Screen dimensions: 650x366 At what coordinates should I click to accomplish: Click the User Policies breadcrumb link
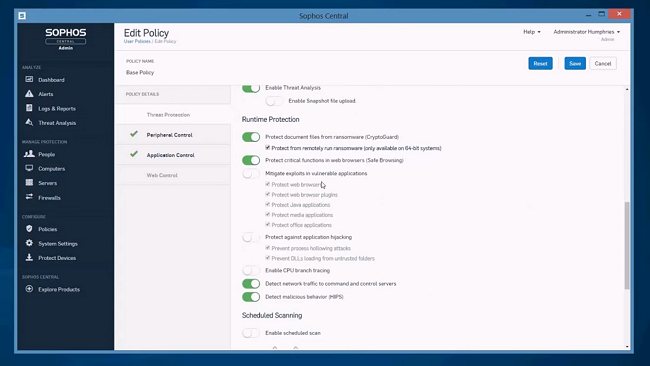pos(137,41)
